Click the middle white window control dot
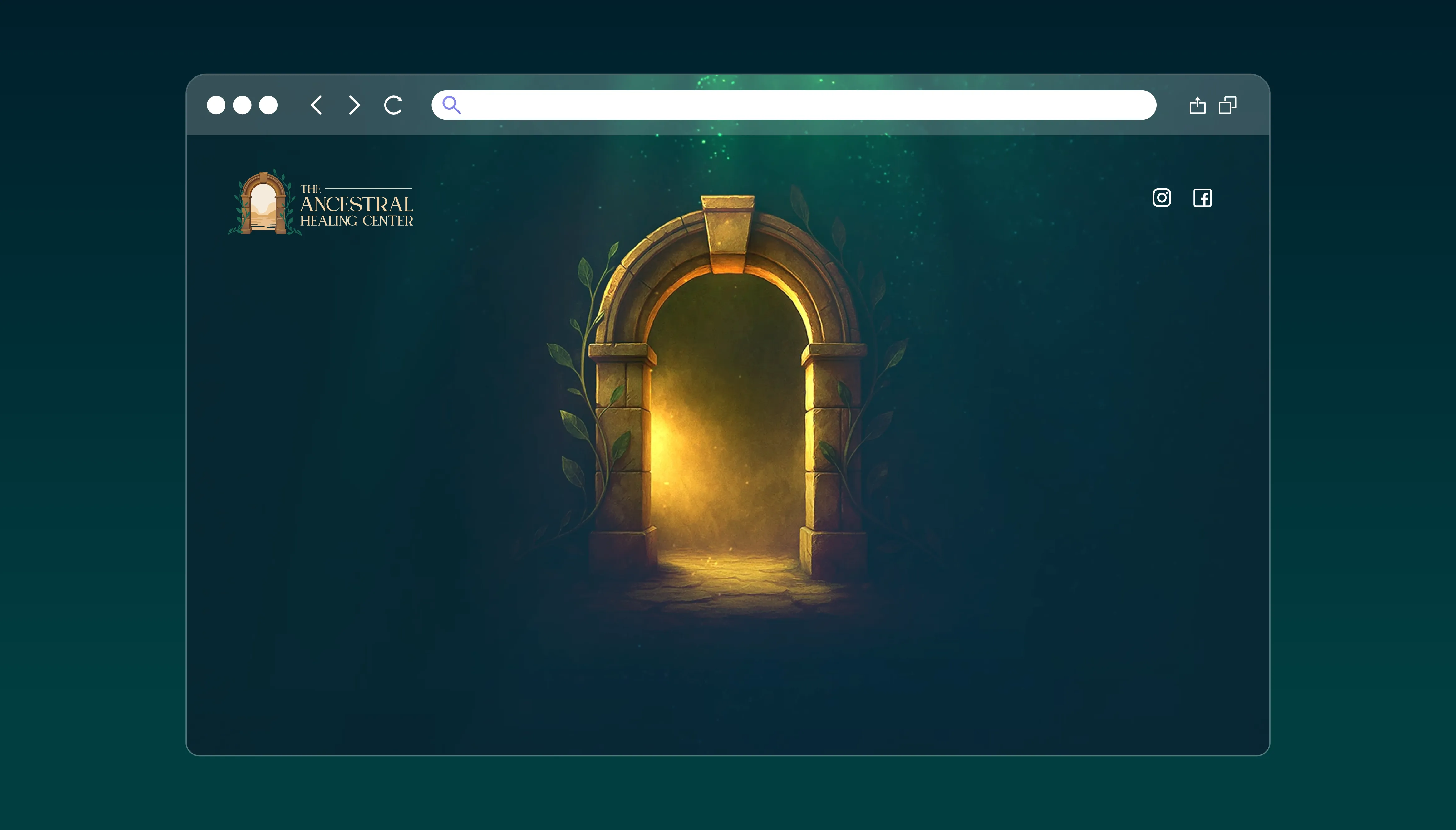Screen dimensions: 1456x830 (x=242, y=105)
